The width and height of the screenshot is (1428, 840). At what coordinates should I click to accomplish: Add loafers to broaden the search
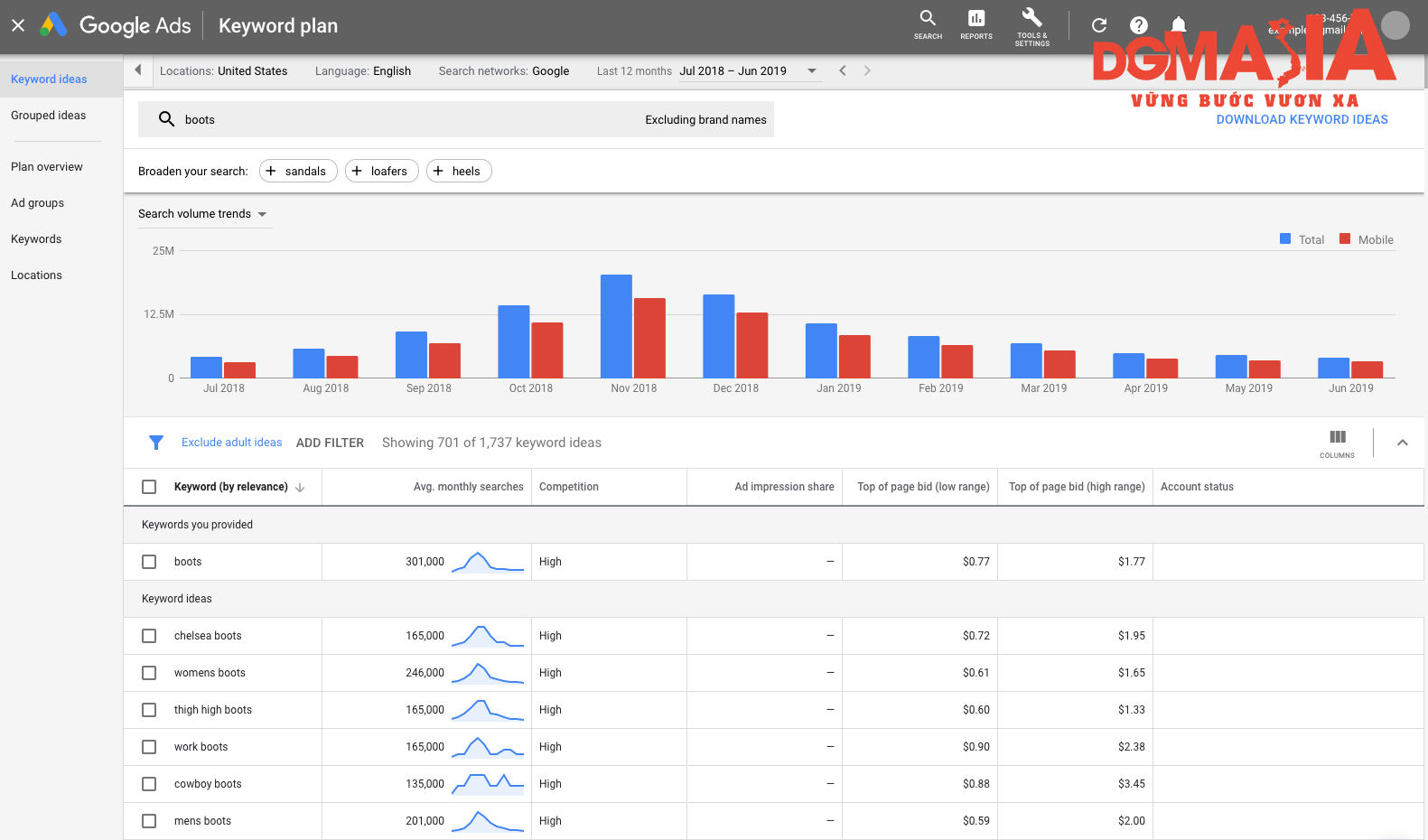pos(382,171)
